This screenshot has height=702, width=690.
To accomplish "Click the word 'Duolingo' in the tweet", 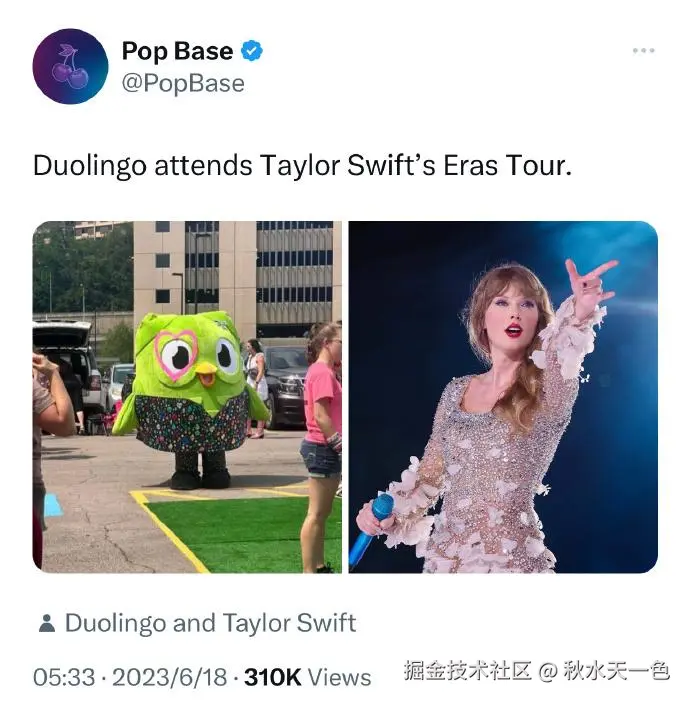I will pyautogui.click(x=90, y=165).
